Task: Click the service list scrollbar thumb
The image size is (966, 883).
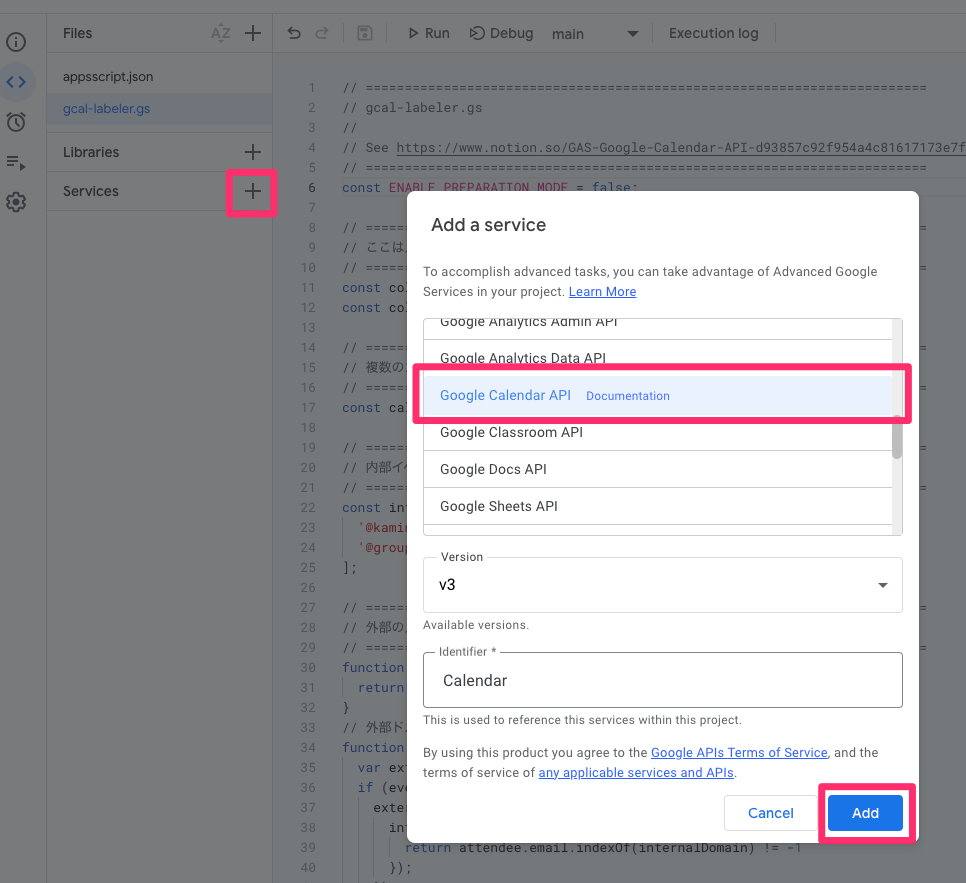Action: click(x=897, y=437)
